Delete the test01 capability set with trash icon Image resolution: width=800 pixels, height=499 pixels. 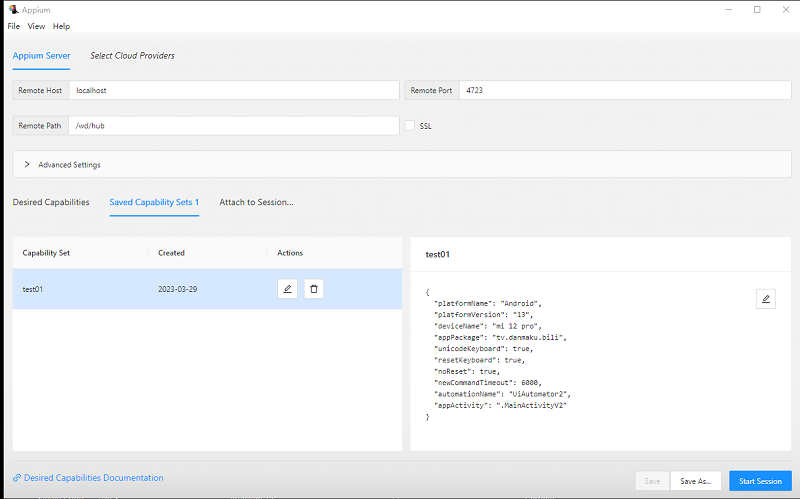click(314, 289)
